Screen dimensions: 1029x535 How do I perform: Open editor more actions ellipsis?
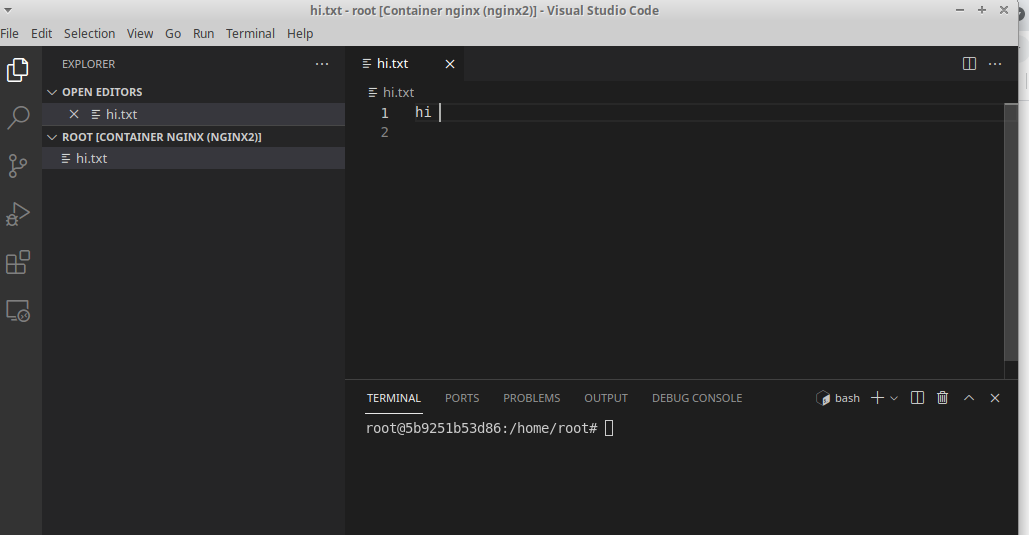(x=995, y=64)
